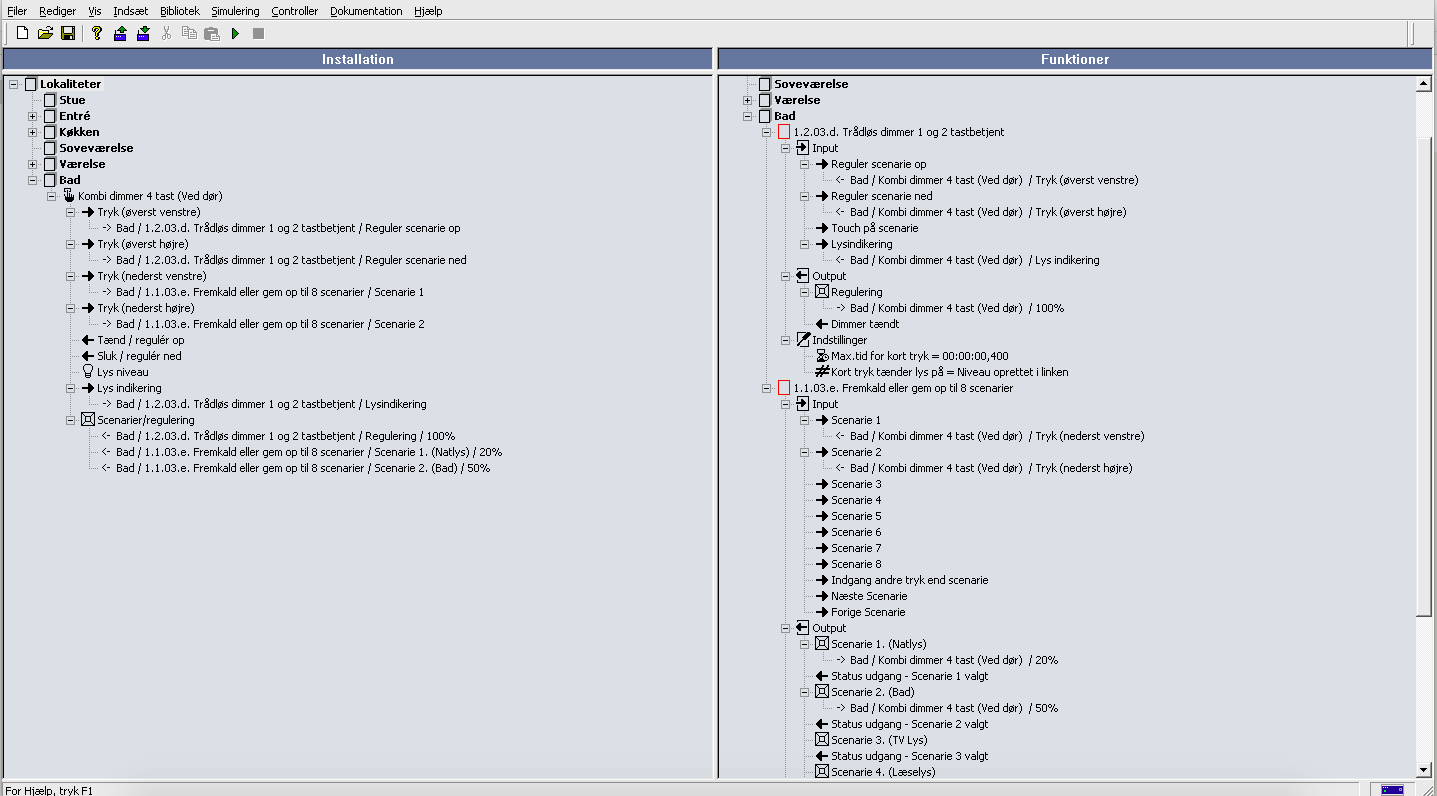
Task: Open the Bibliotek menu
Action: [x=180, y=11]
